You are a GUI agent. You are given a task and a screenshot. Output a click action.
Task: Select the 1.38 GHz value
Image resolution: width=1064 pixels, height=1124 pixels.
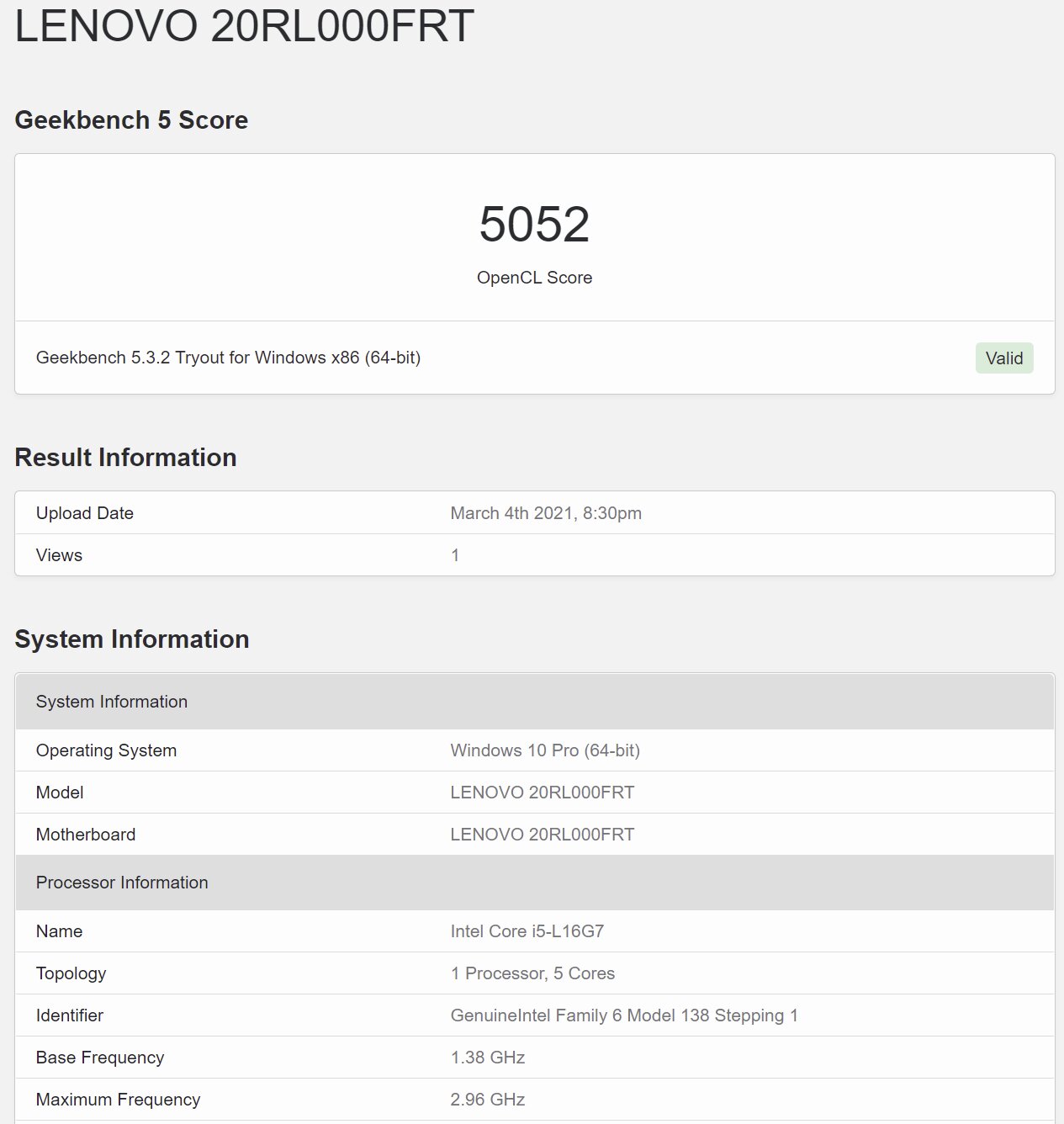488,1058
